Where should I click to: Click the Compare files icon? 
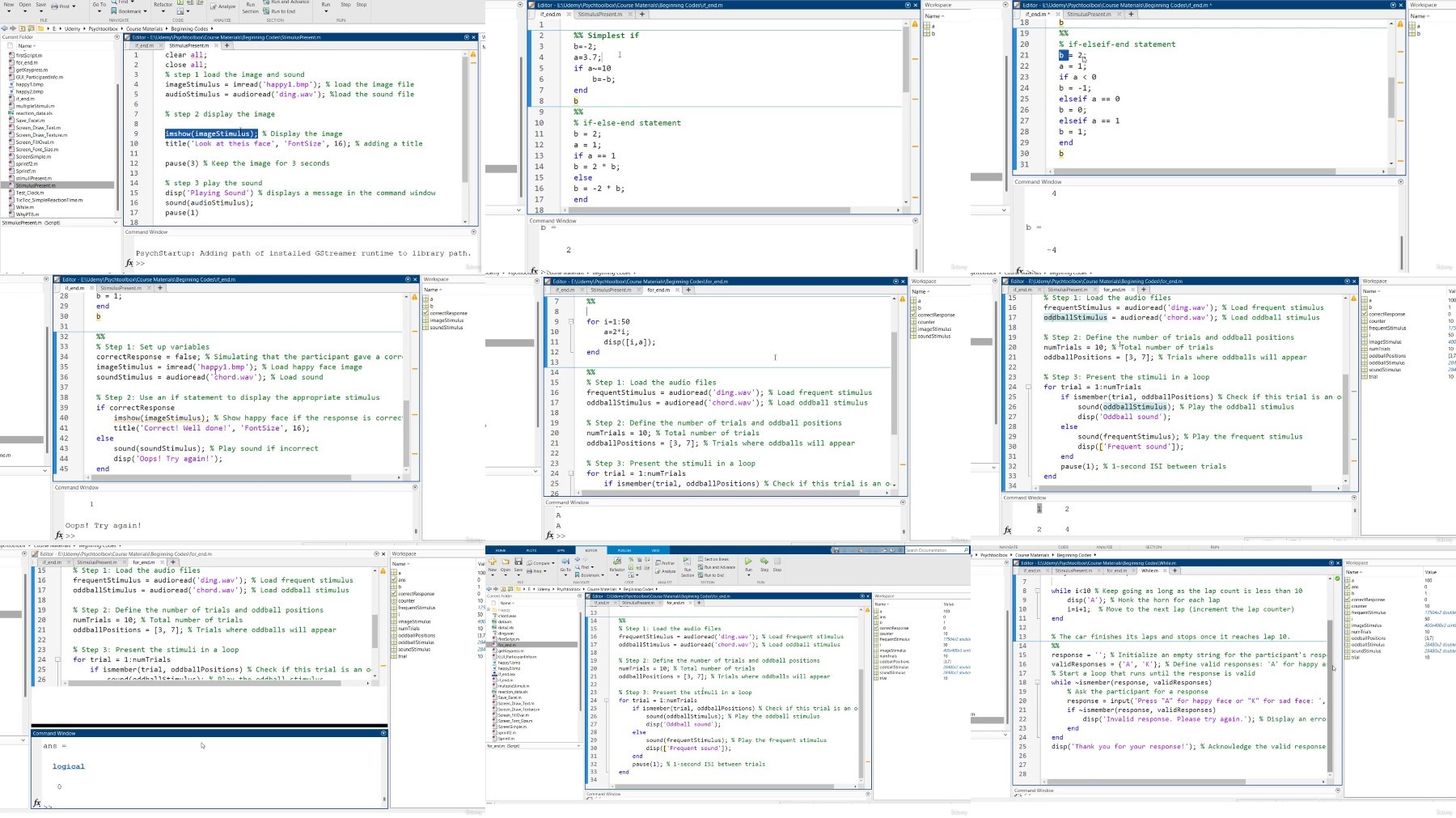click(529, 563)
